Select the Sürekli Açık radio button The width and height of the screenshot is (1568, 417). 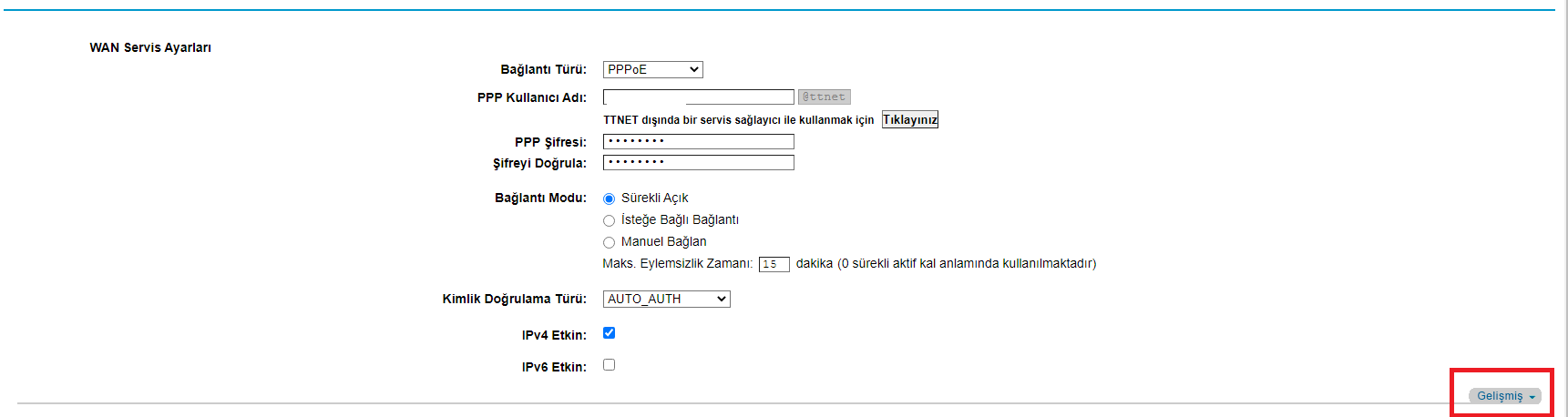[x=609, y=198]
